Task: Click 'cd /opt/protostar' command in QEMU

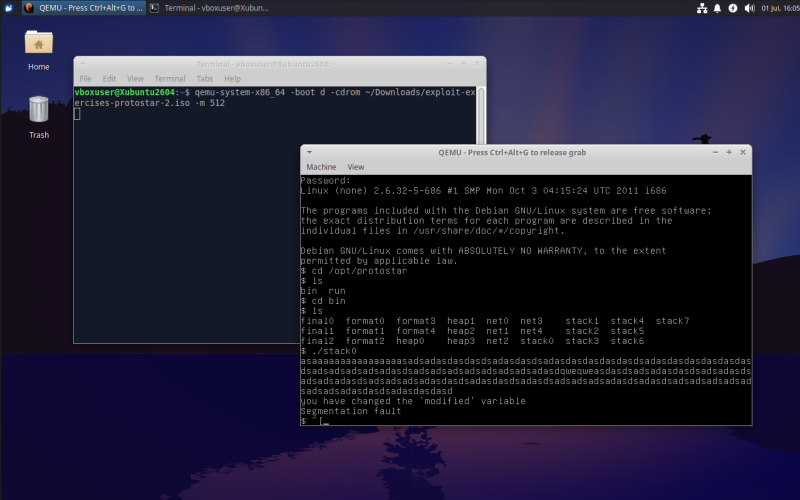Action: coord(359,271)
